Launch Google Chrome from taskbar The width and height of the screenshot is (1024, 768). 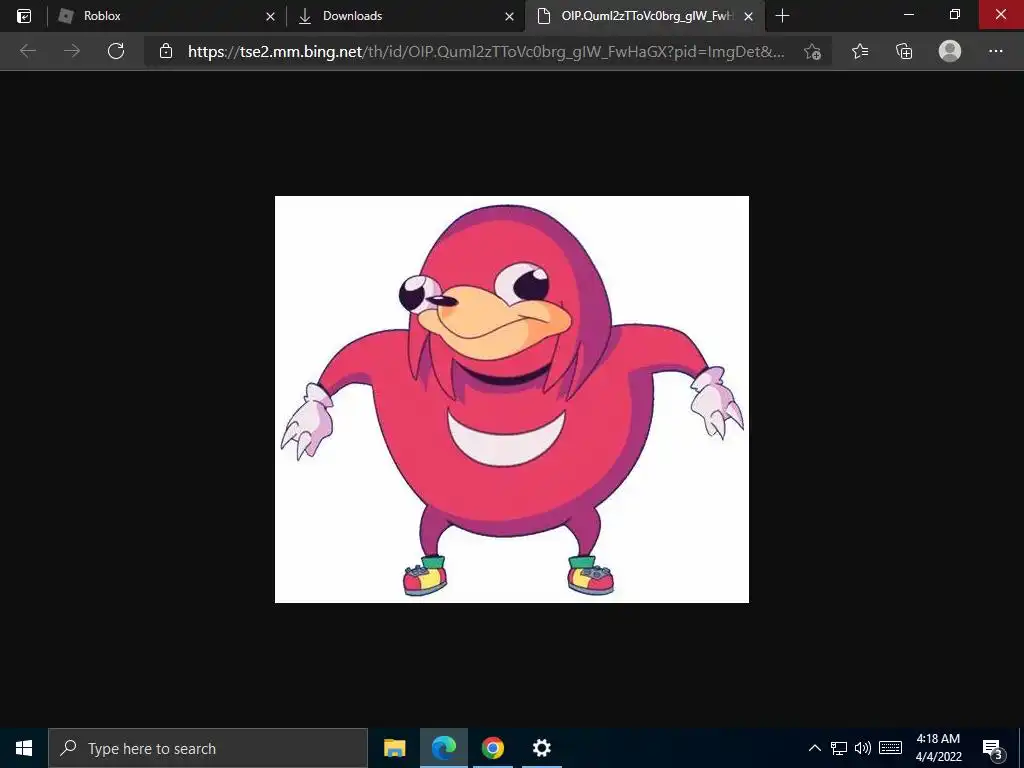point(493,748)
